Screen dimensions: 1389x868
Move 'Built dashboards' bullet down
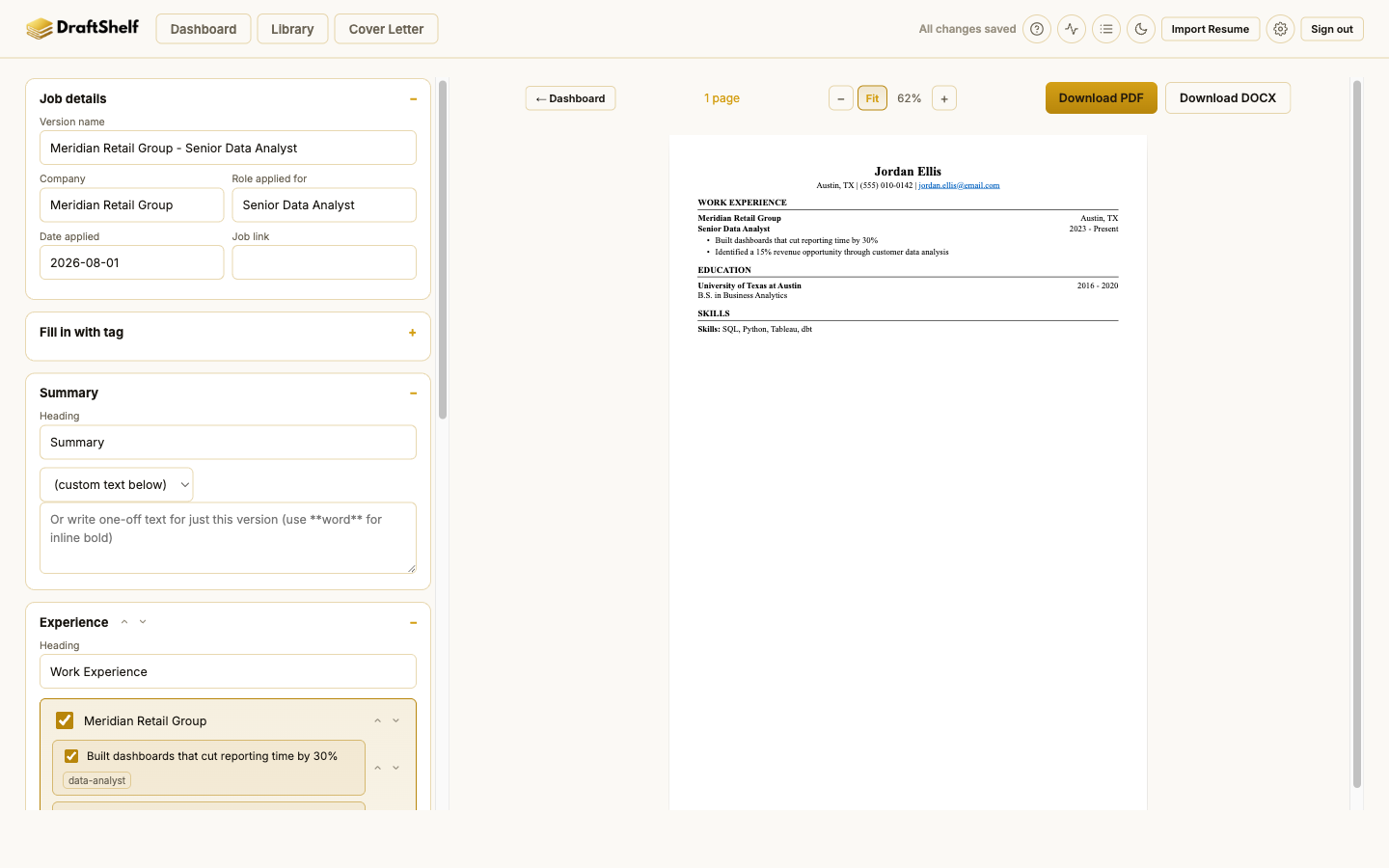coord(395,768)
